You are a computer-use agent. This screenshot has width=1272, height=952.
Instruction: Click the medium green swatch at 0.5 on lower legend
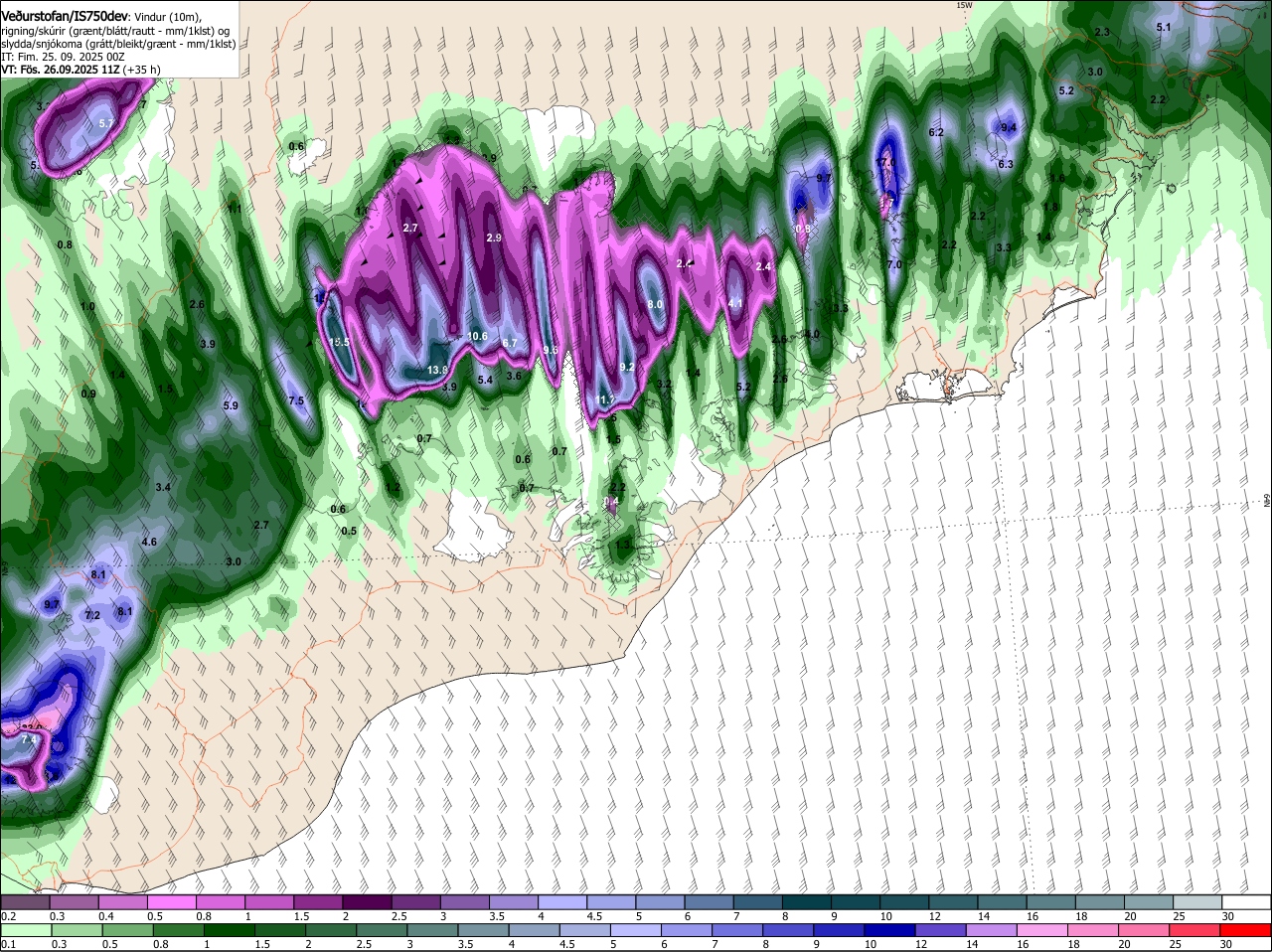(x=127, y=929)
